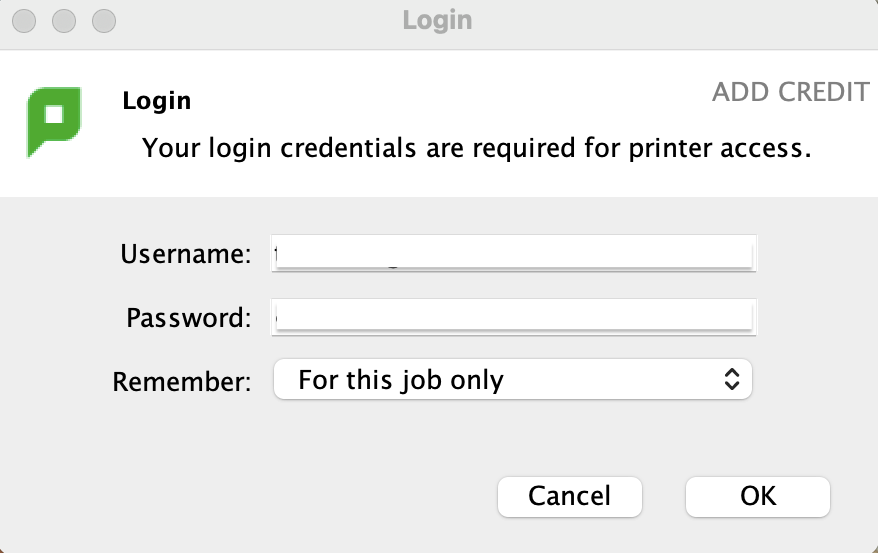Click the Remember: label
Screen dimensions: 878x553
(182, 382)
